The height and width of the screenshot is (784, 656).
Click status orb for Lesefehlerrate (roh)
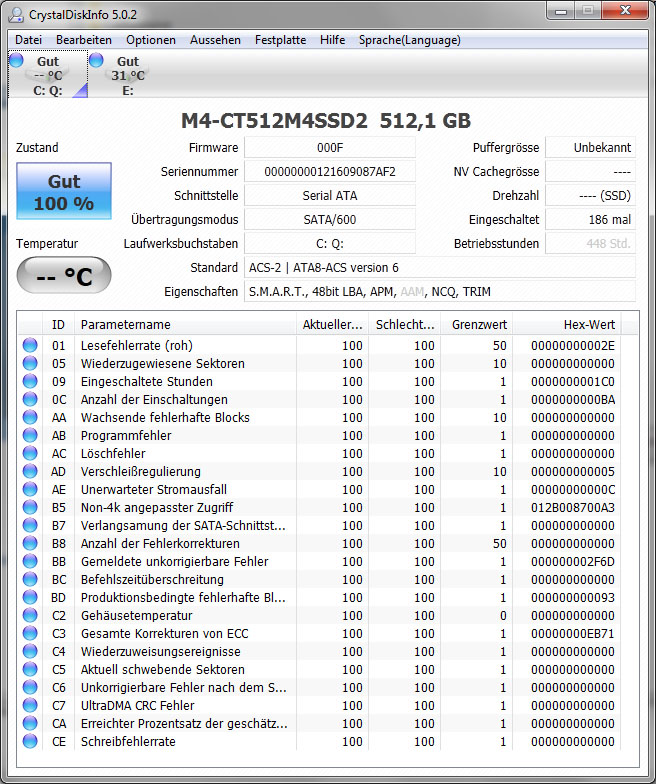[x=30, y=345]
